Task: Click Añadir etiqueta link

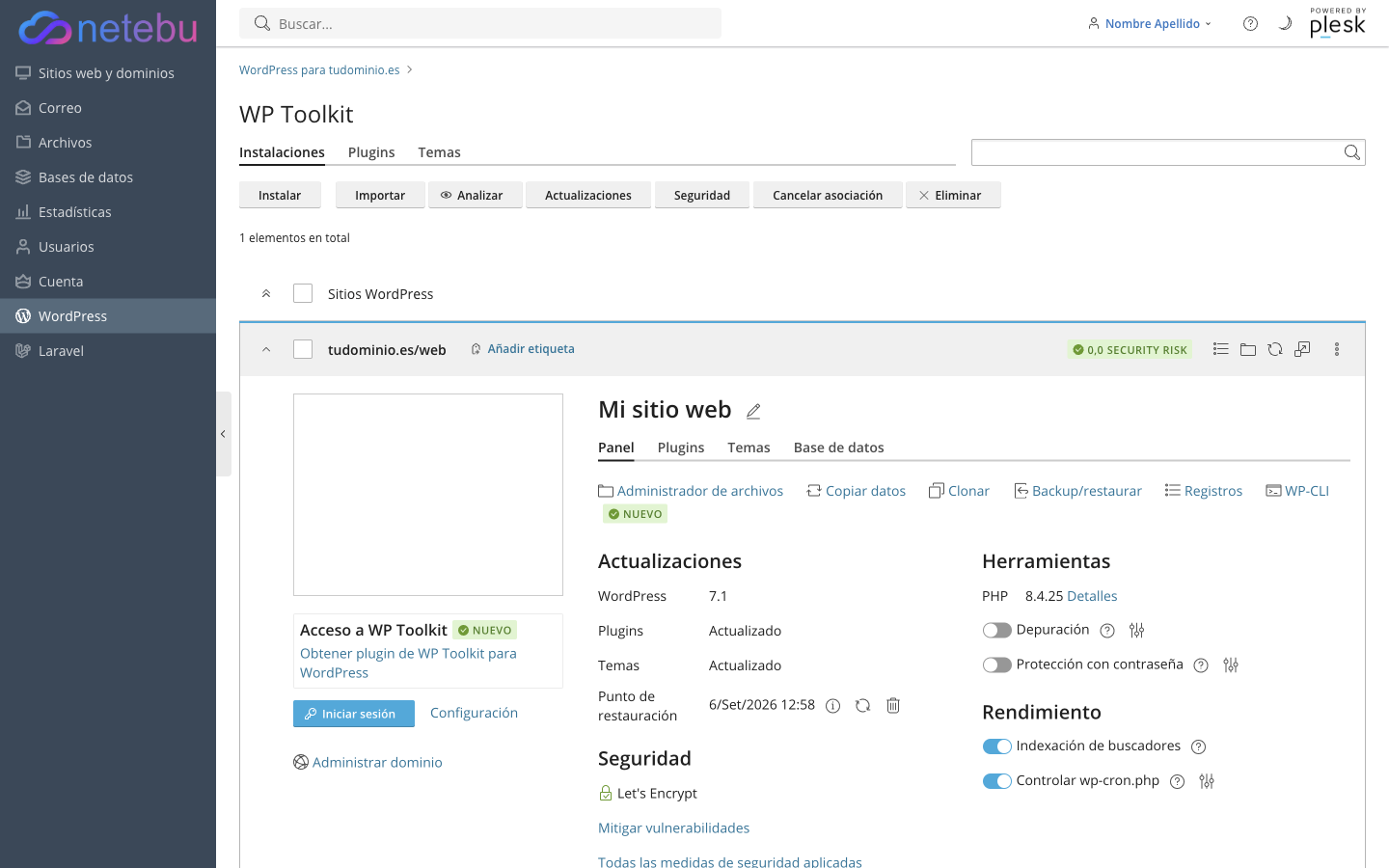Action: pos(523,349)
